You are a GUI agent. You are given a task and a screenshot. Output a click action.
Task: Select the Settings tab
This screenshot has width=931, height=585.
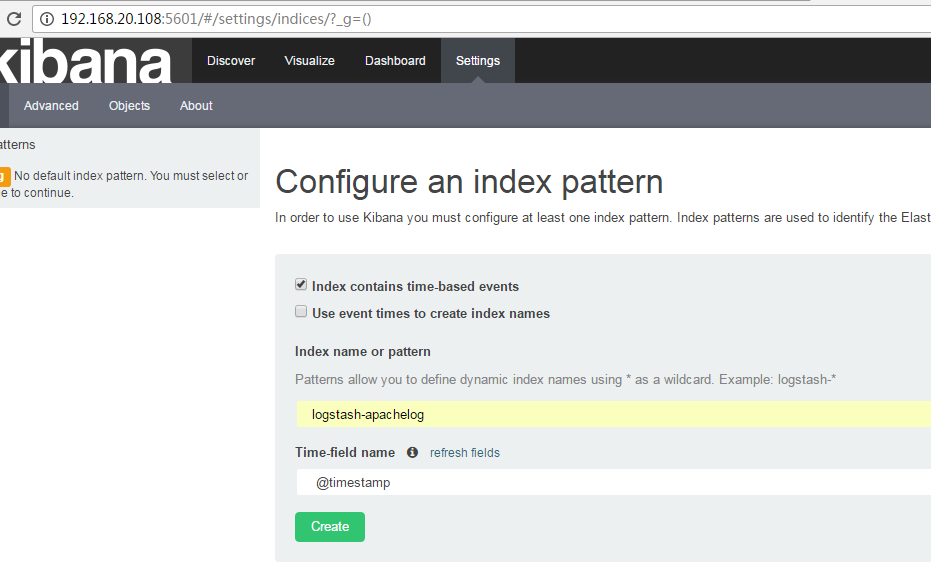478,61
